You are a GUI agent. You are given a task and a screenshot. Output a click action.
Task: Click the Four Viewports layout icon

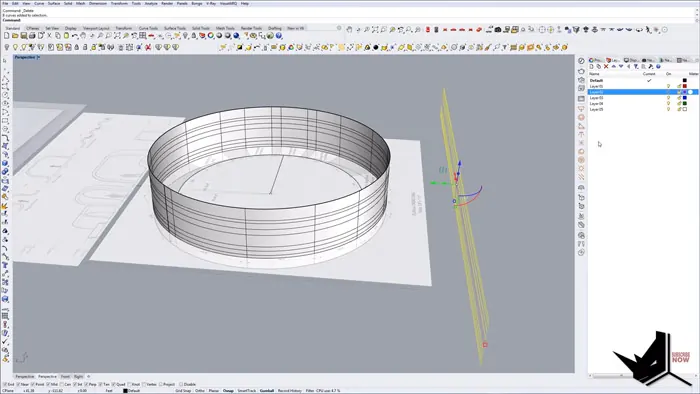tap(142, 36)
